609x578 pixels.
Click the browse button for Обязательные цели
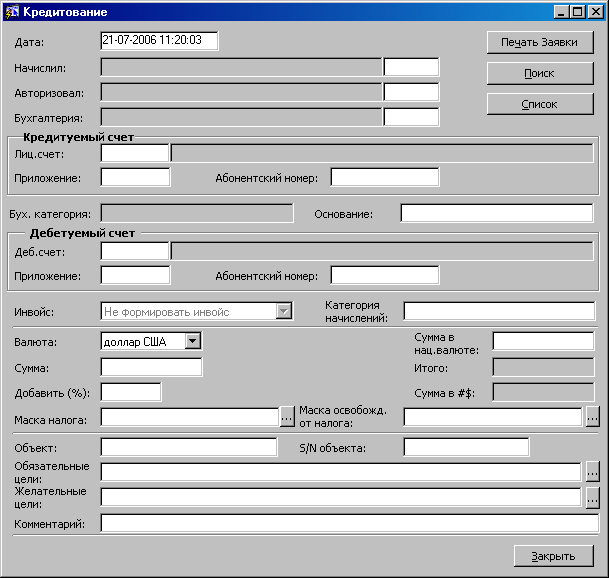[592, 472]
